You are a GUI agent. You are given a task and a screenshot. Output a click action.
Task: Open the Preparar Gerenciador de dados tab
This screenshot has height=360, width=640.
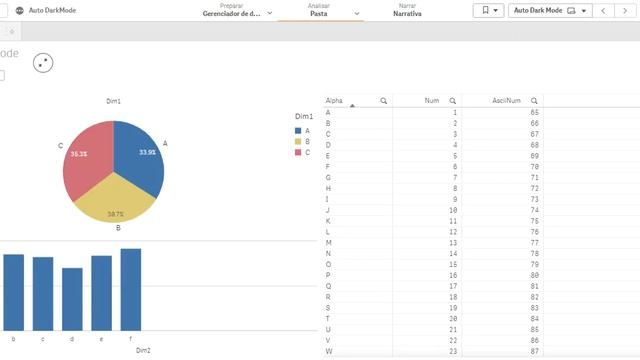coord(231,10)
